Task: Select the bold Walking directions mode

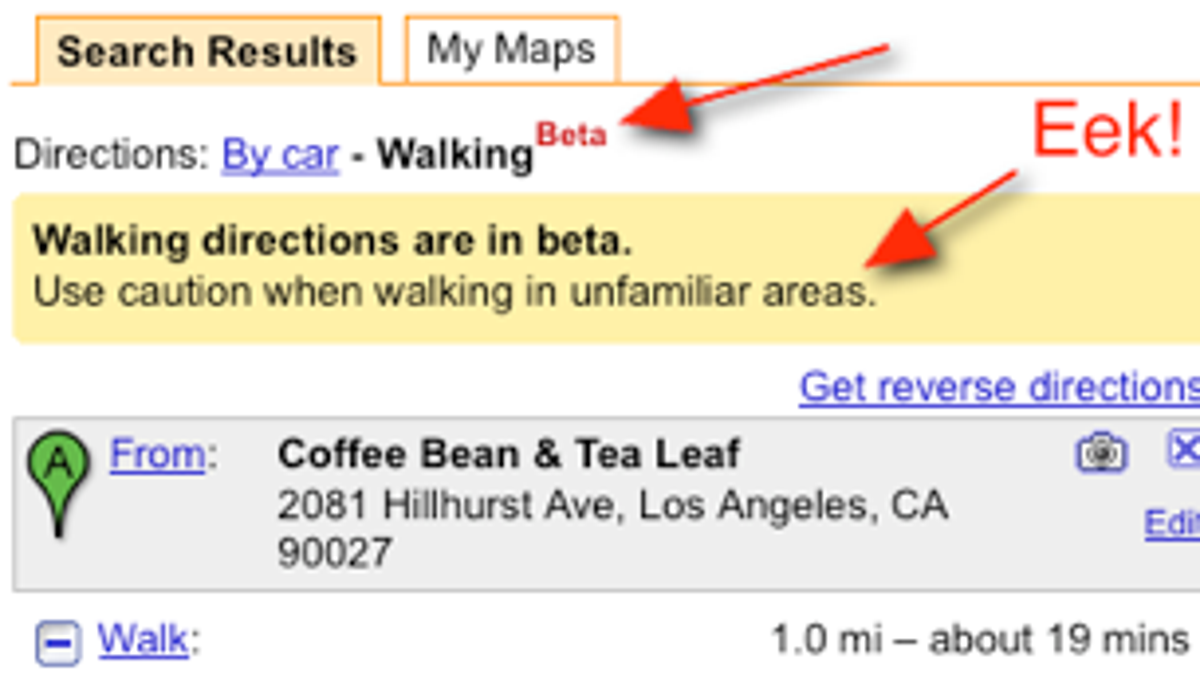Action: tap(456, 156)
